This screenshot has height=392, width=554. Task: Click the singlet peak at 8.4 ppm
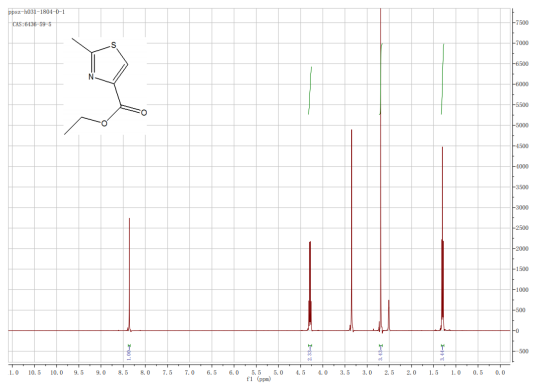click(129, 275)
